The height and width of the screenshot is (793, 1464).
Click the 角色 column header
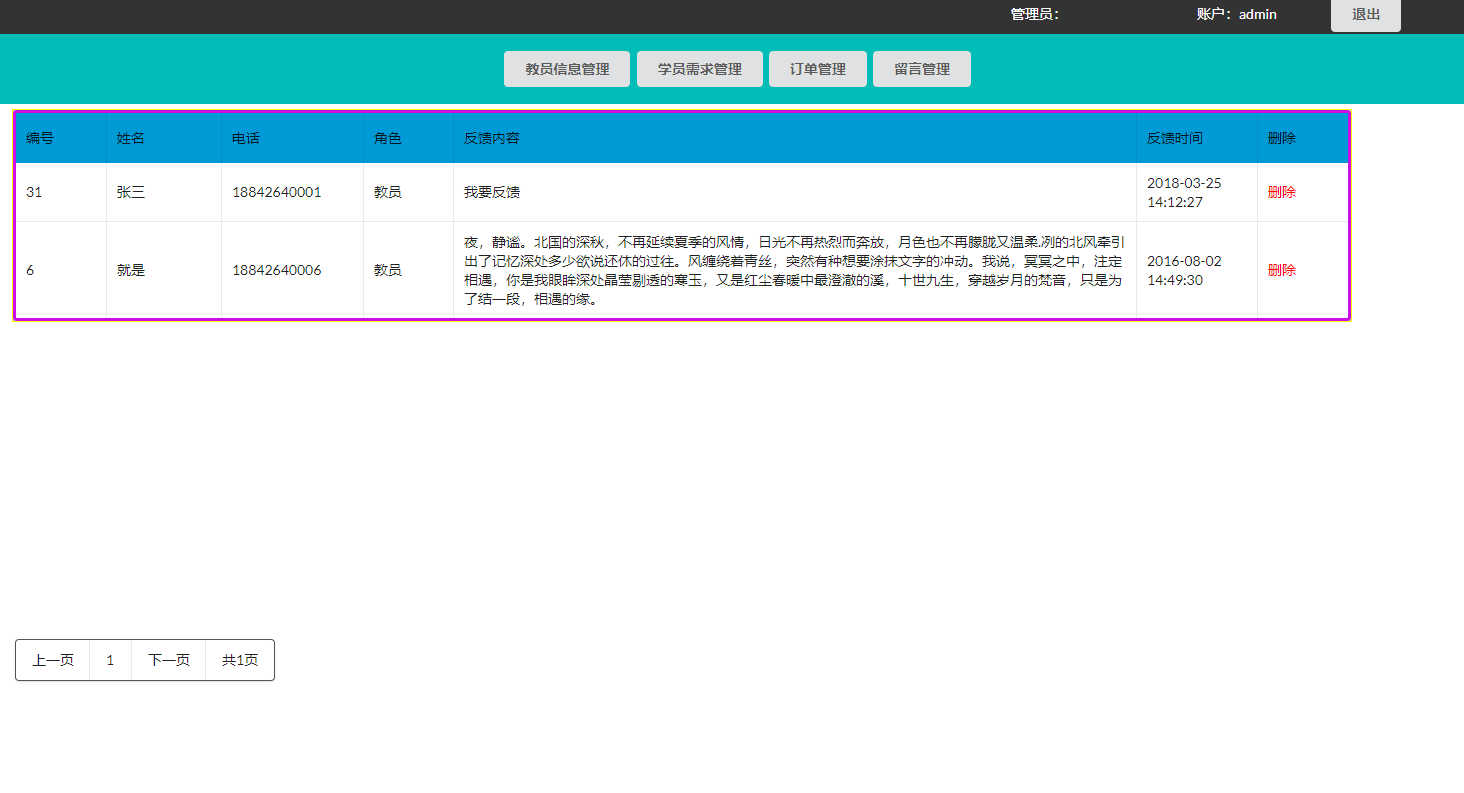[x=388, y=138]
